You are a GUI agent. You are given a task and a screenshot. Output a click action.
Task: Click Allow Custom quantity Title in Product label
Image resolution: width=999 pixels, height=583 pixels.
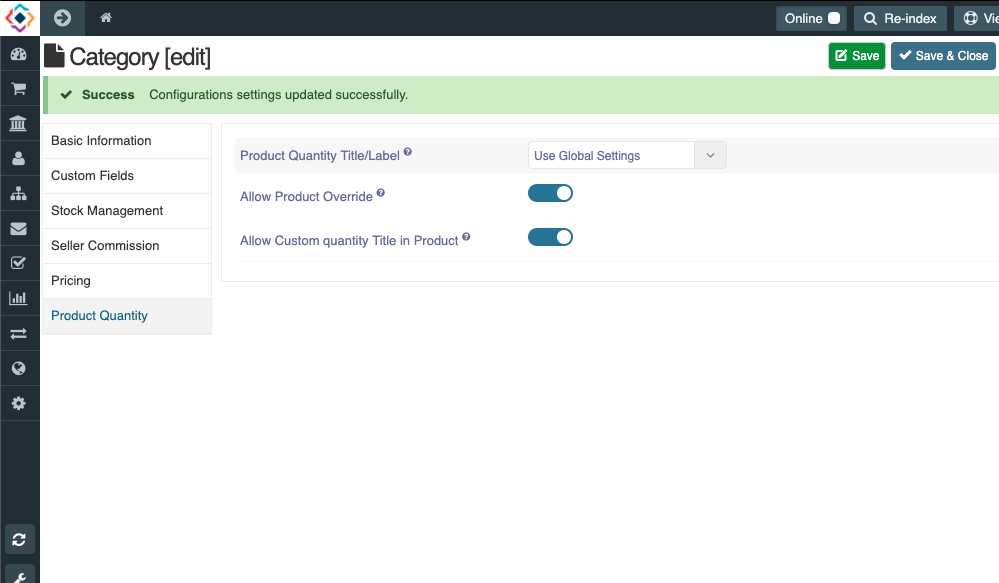coord(349,241)
